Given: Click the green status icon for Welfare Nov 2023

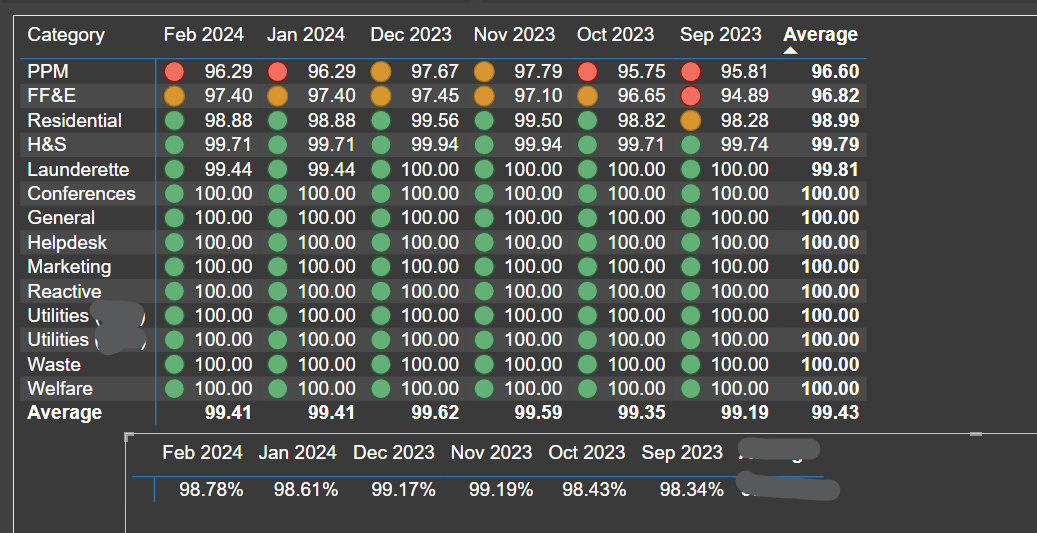Looking at the screenshot, I should (x=484, y=388).
